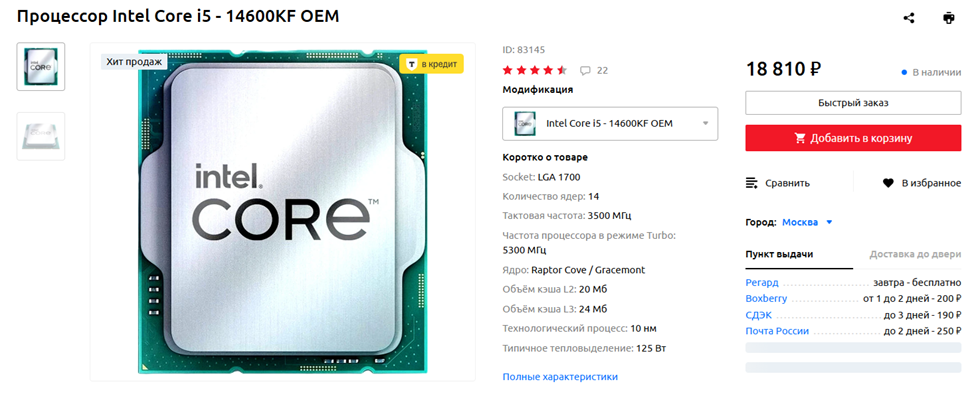Expand the Москва city selector
Viewport: 974px width, 400px height.
807,222
